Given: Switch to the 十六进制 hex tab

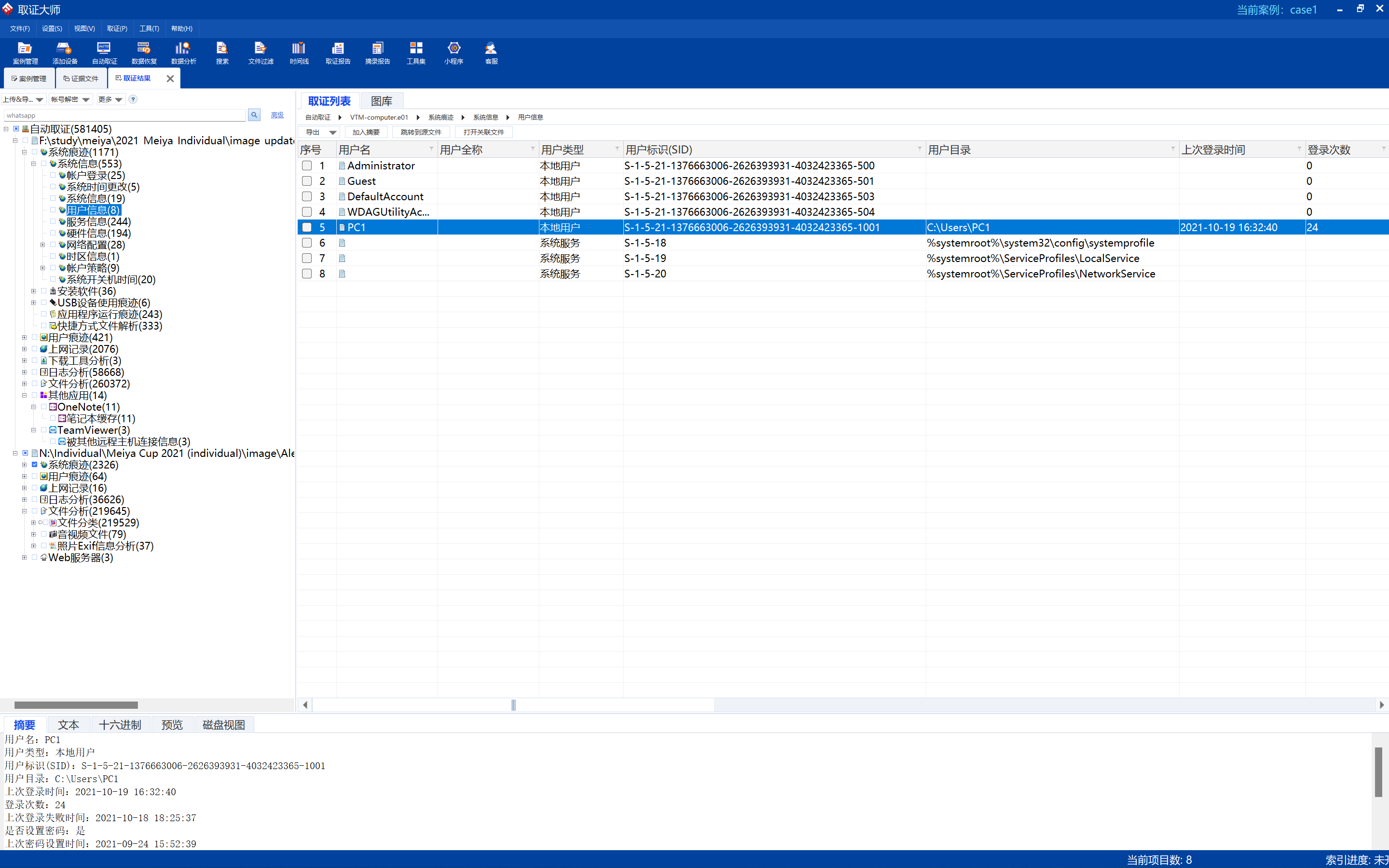Looking at the screenshot, I should click(119, 725).
